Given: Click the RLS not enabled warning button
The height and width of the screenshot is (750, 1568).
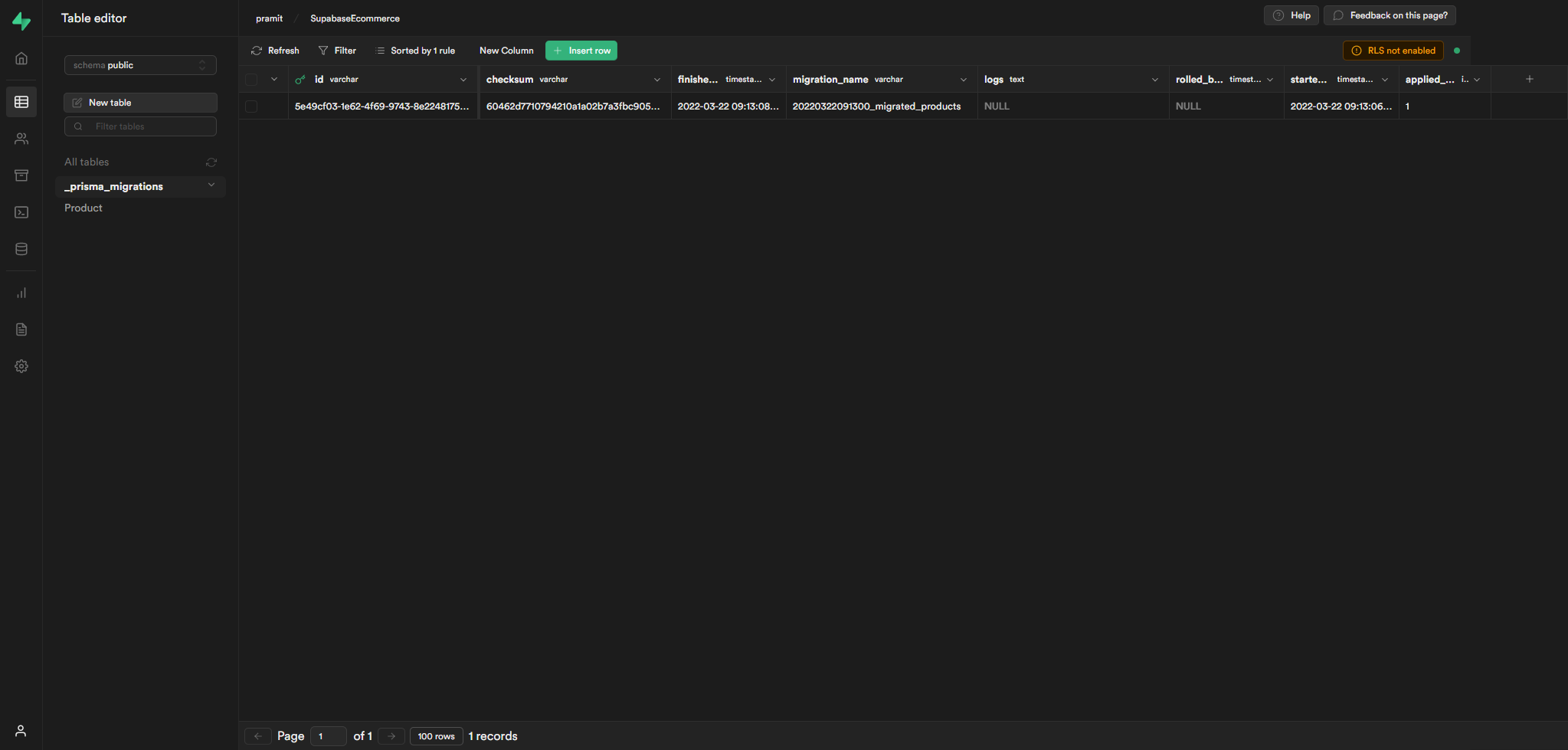Looking at the screenshot, I should (1393, 51).
